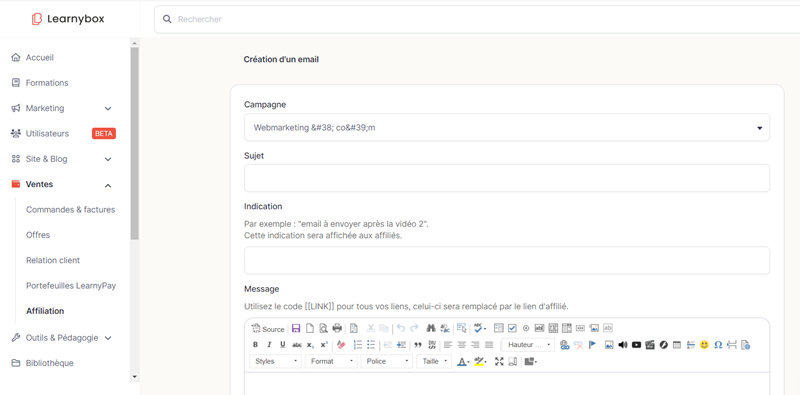Open the Templates icon in the editor
Viewport: 800px width, 395px height.
354,328
